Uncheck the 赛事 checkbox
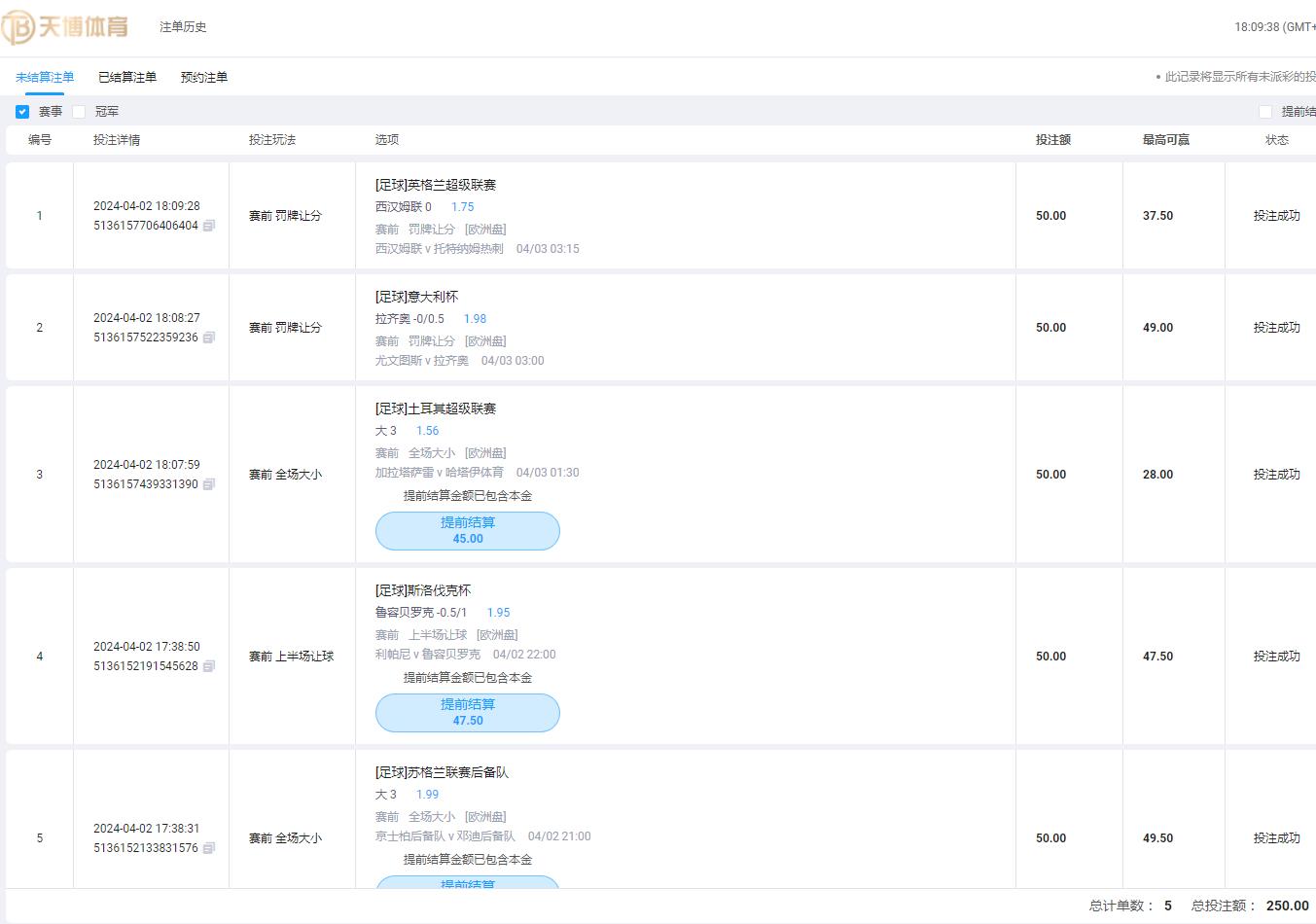Screen dimensions: 1316x924 click(x=22, y=112)
